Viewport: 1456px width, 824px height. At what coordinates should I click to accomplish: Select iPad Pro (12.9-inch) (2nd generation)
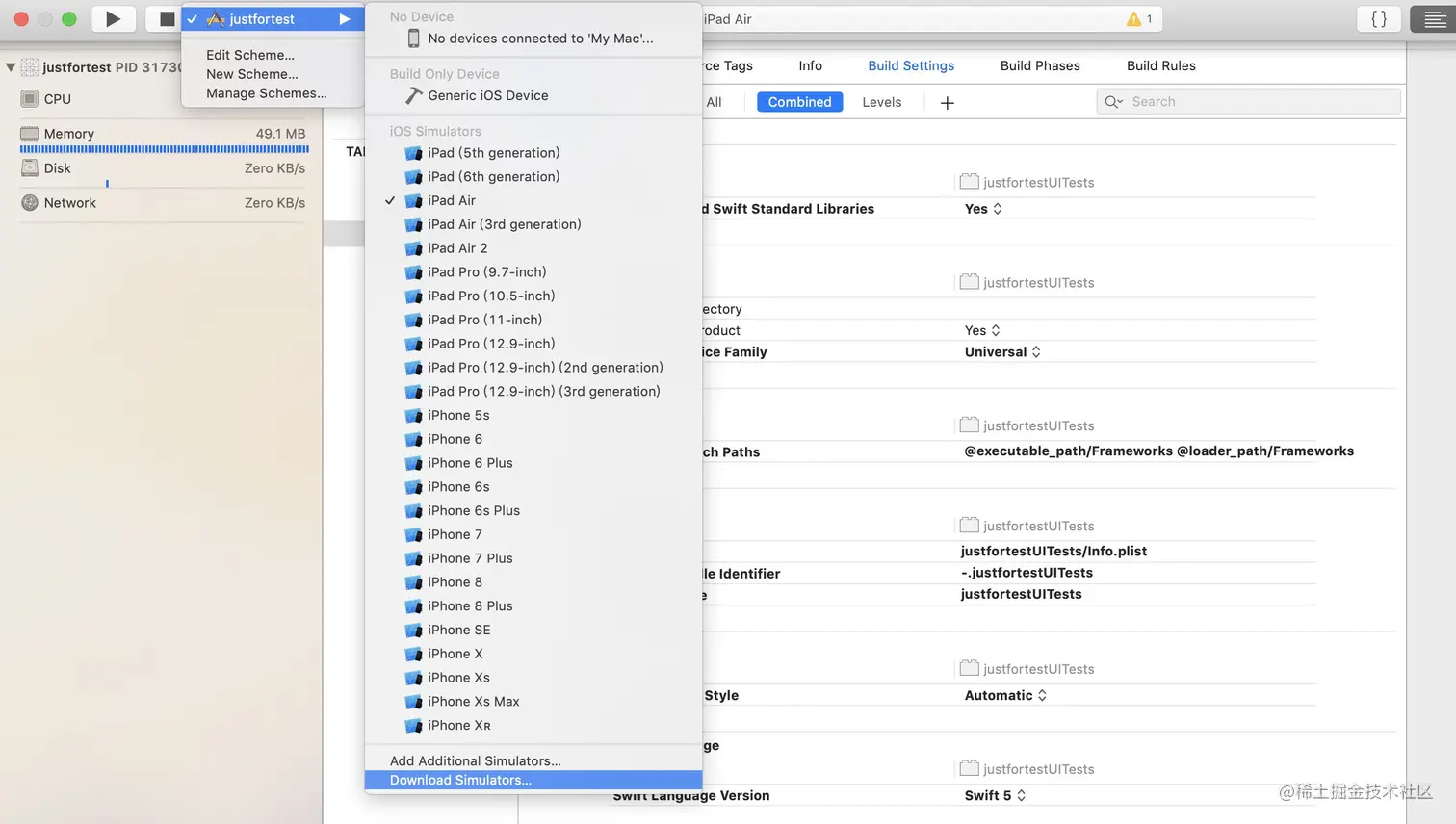[533, 368]
